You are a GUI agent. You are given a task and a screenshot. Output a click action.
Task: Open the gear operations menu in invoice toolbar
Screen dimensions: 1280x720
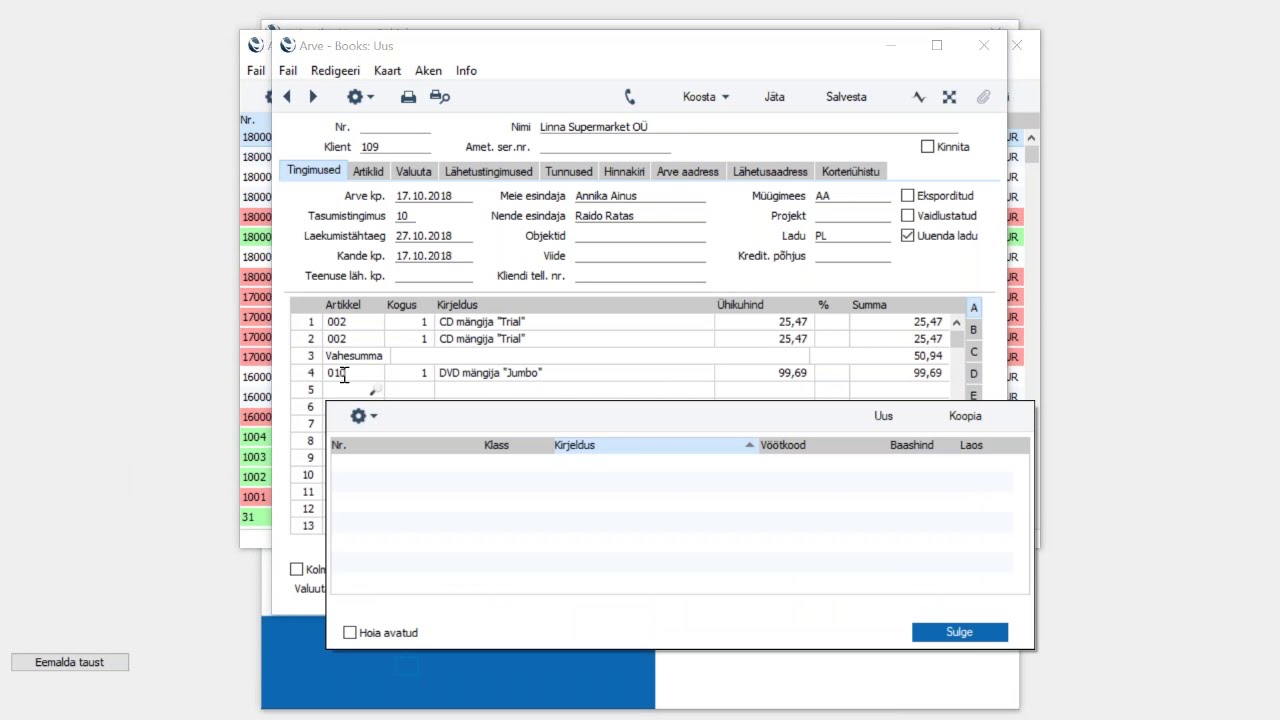pyautogui.click(x=360, y=97)
